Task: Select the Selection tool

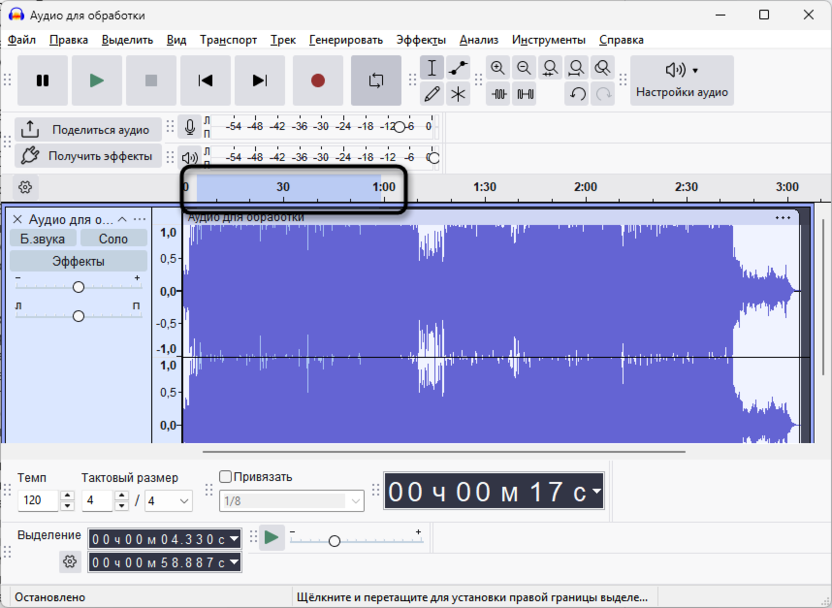Action: tap(431, 68)
